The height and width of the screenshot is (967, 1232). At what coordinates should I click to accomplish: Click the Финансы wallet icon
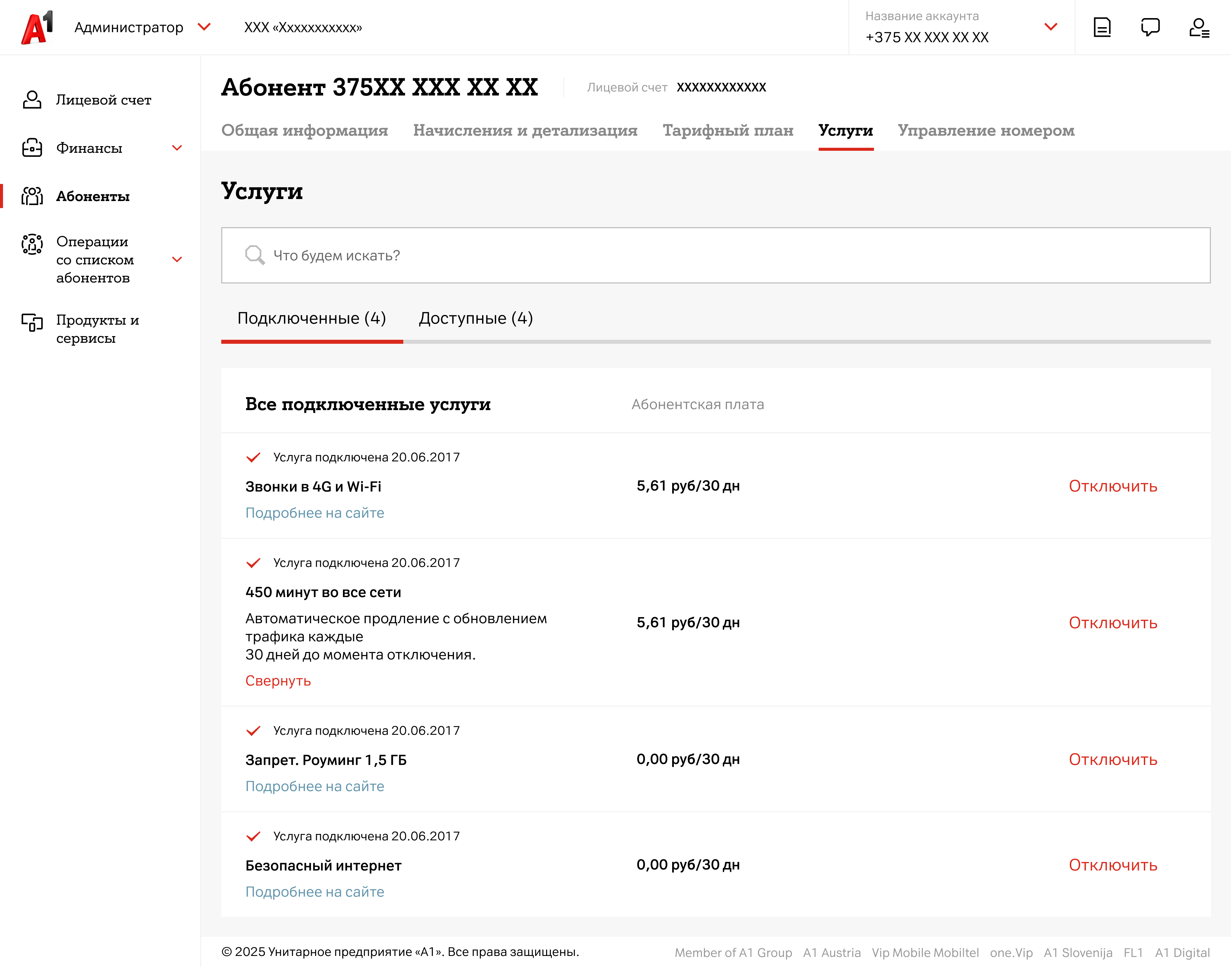[32, 148]
